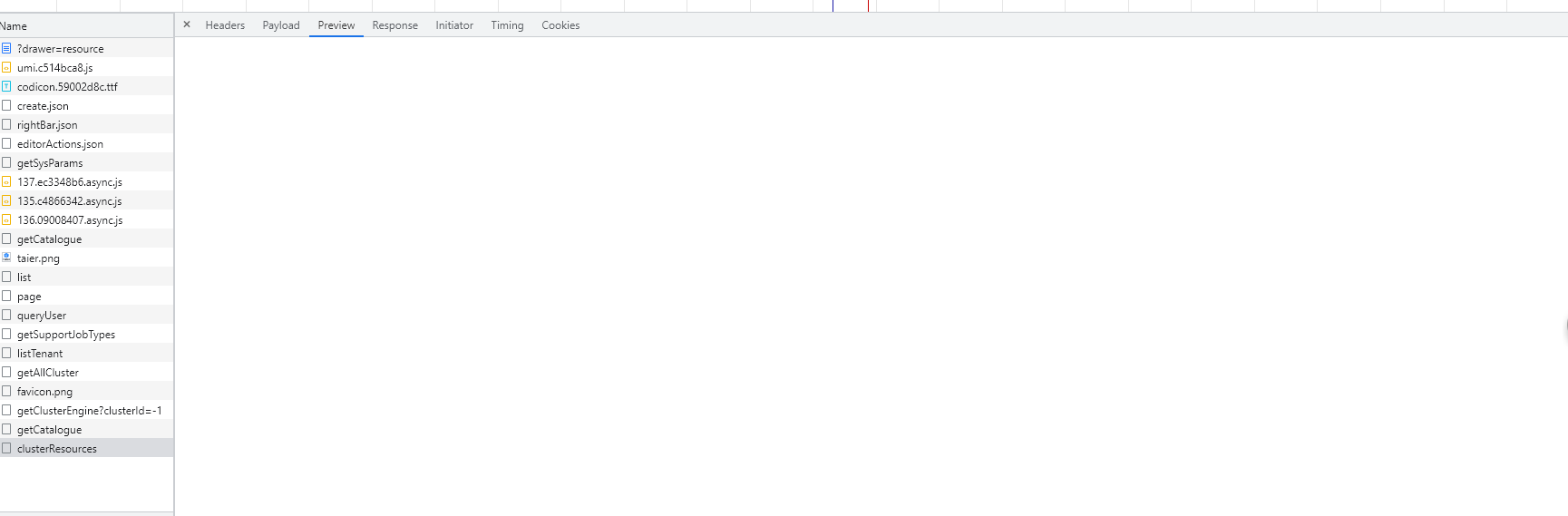Select the rightBar.json request
The width and height of the screenshot is (1568, 516).
[x=87, y=125]
